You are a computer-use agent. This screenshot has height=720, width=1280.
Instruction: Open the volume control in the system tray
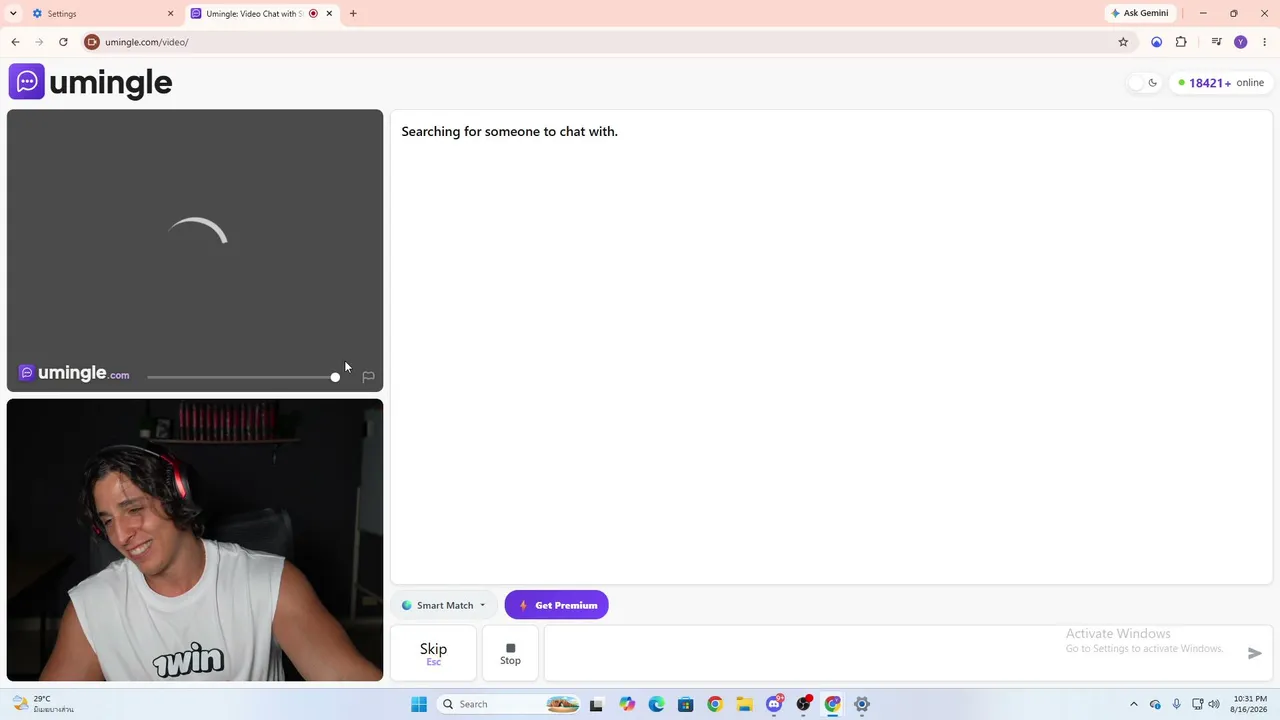click(1214, 704)
